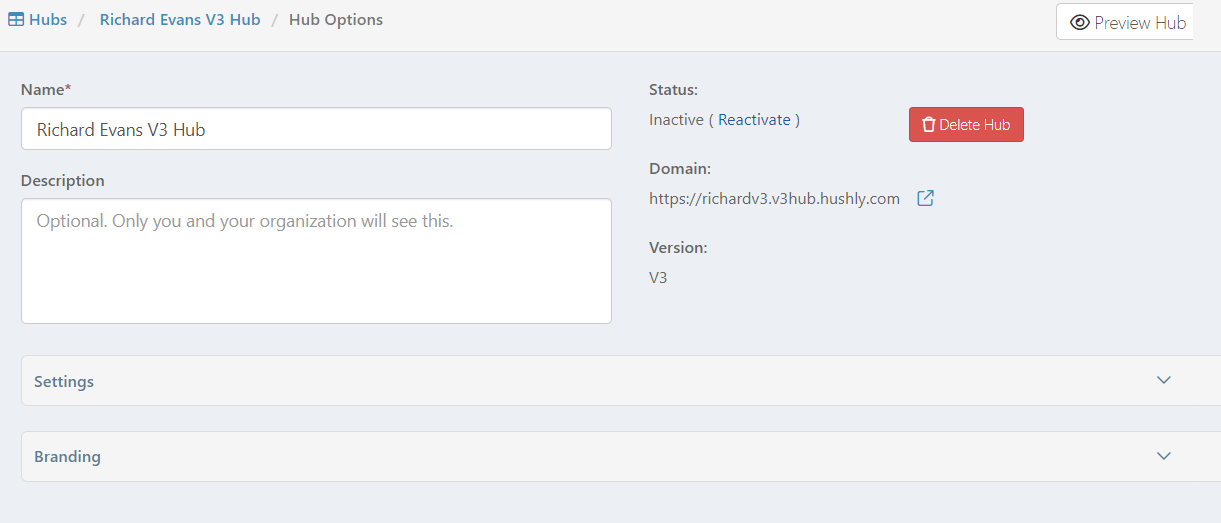Screen dimensions: 1221x523
Task: Click the Version: label
Action: coord(678,248)
